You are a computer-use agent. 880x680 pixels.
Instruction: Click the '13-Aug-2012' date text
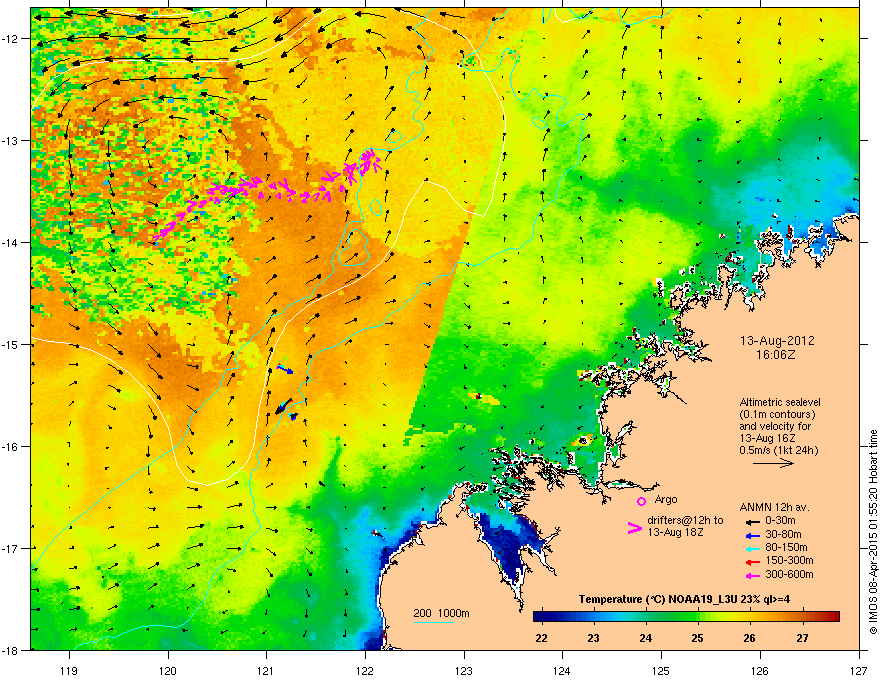point(777,341)
